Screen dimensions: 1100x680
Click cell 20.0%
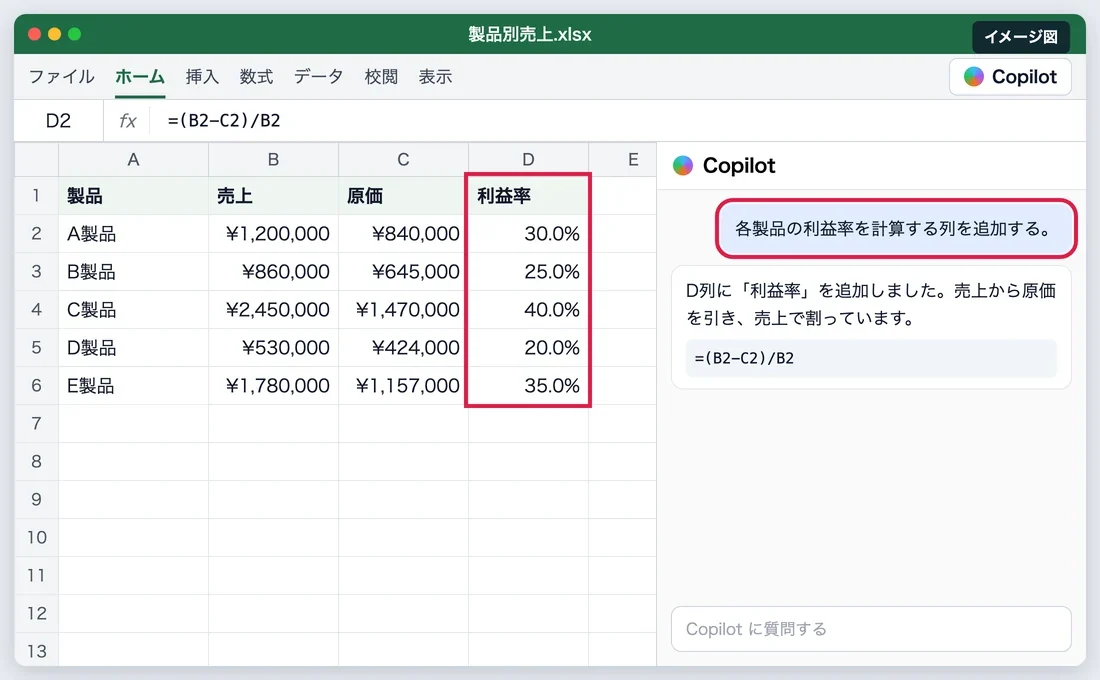click(528, 347)
